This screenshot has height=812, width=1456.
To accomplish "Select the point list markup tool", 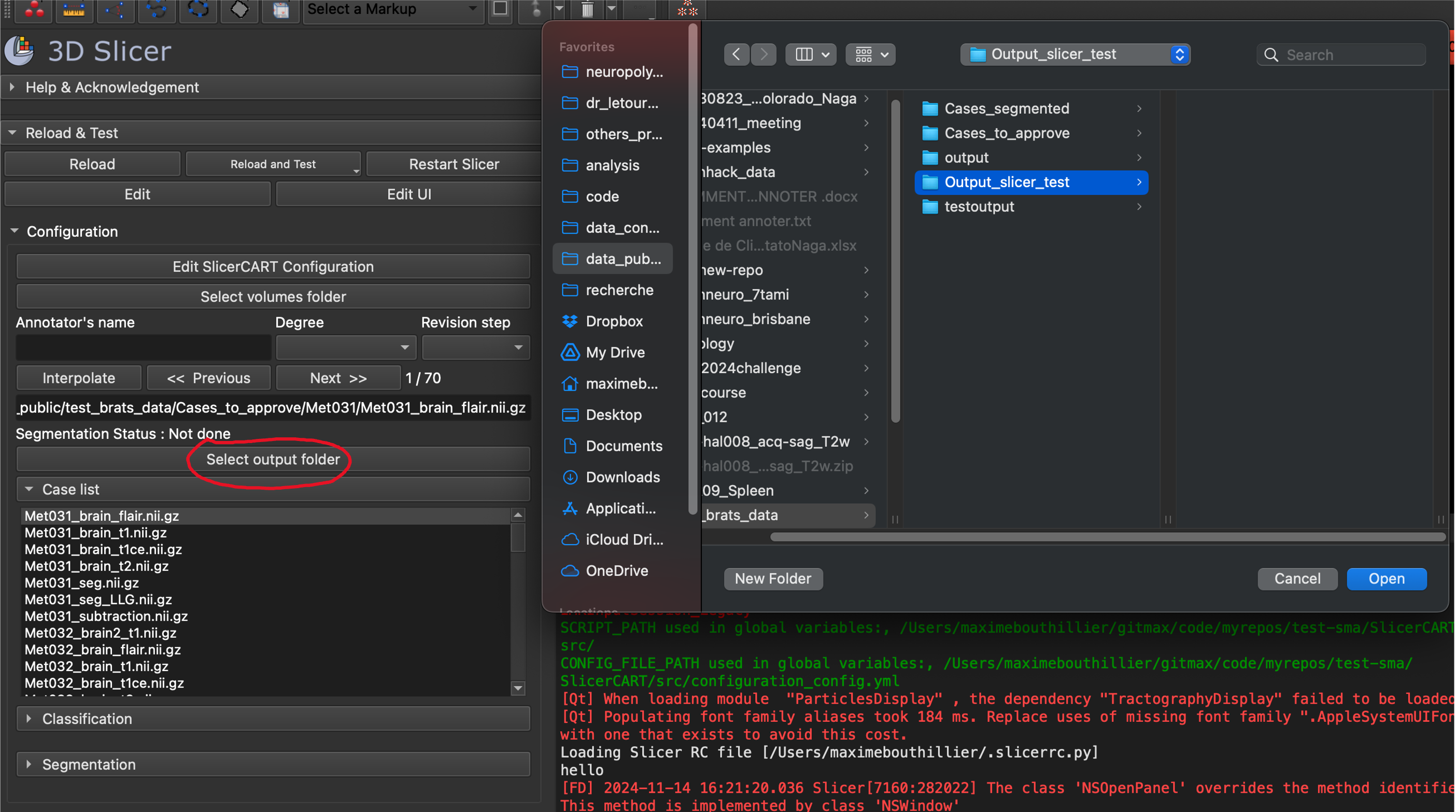I will tap(34, 10).
